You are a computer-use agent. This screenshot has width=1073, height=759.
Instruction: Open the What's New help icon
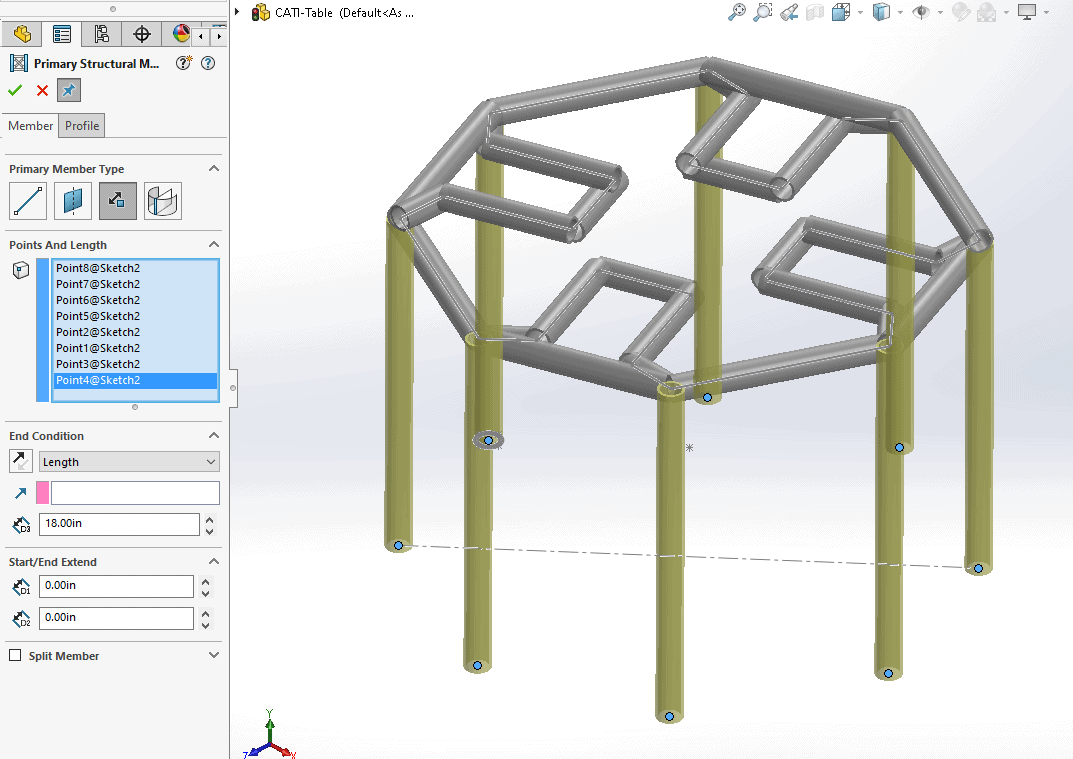tap(183, 63)
